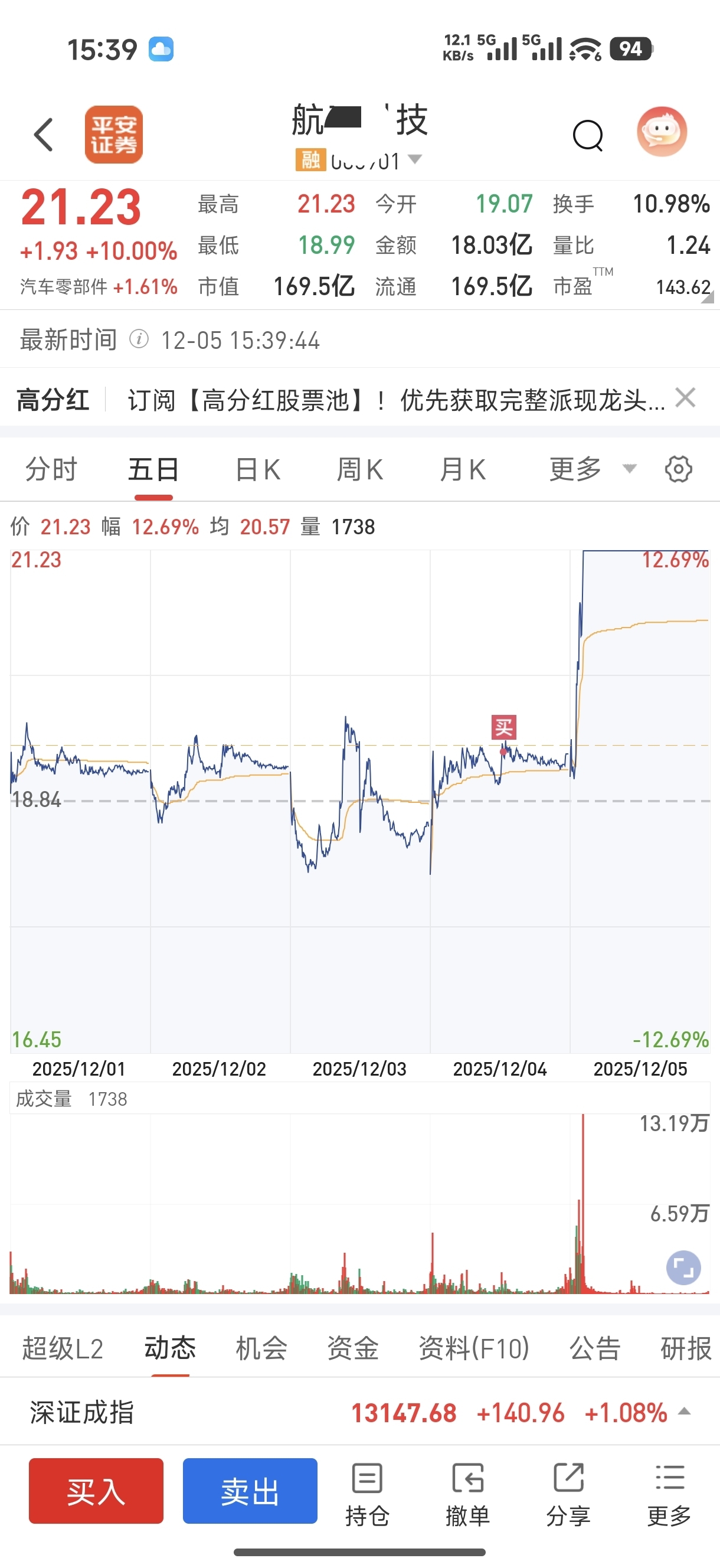Screen dimensions: 720x1568
Task: Expand the 深证成指 index bar
Action: click(x=684, y=1412)
